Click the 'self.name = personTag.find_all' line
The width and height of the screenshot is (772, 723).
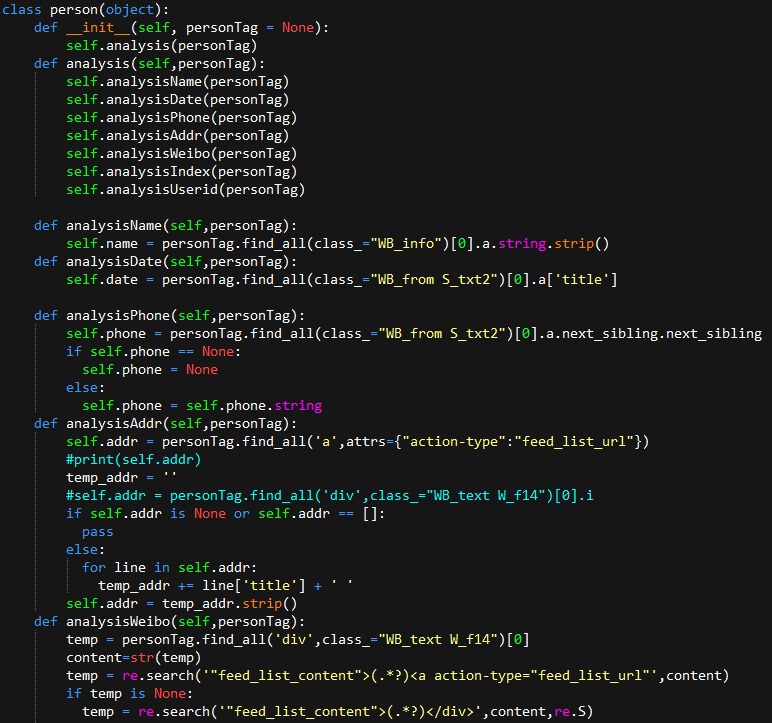pos(337,244)
